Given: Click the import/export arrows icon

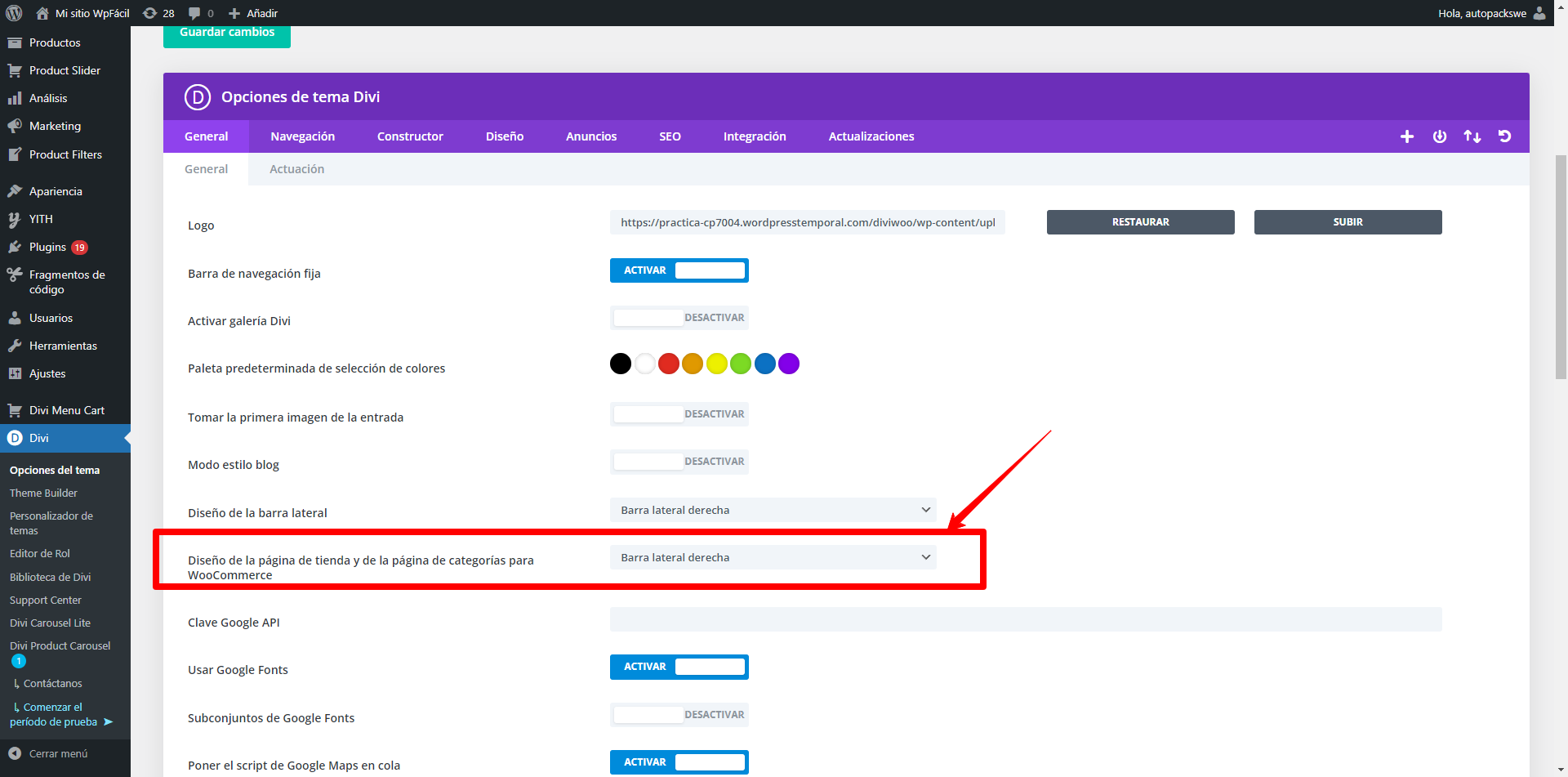Looking at the screenshot, I should pos(1472,136).
